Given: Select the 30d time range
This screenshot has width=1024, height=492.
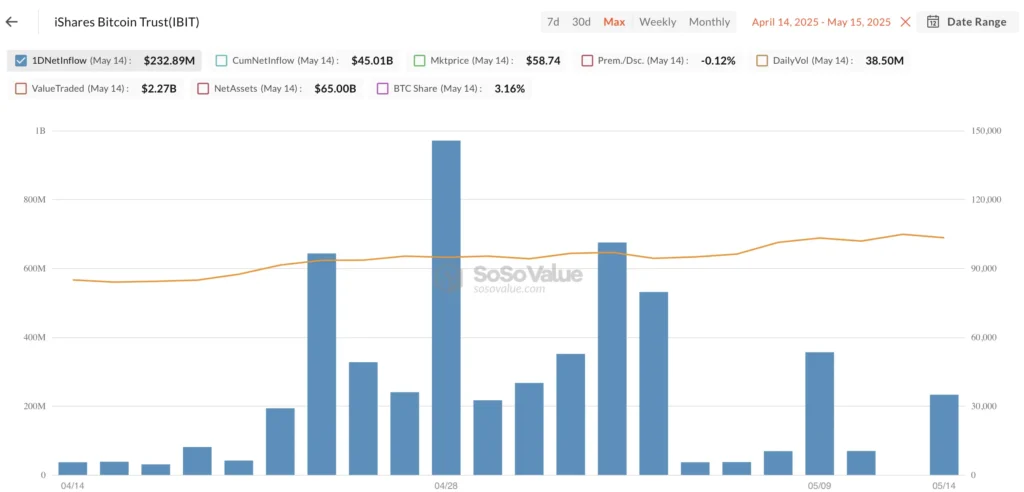Looking at the screenshot, I should [581, 22].
